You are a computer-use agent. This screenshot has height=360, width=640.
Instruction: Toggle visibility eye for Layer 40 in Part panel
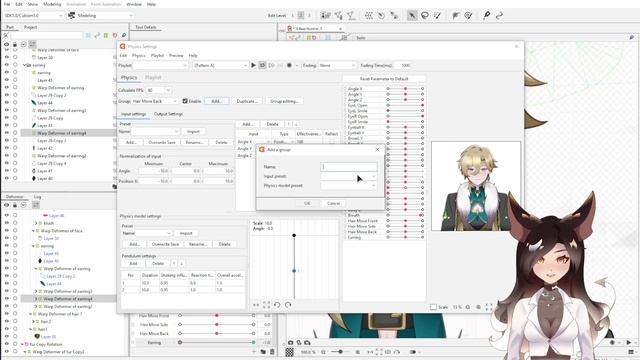7,178
